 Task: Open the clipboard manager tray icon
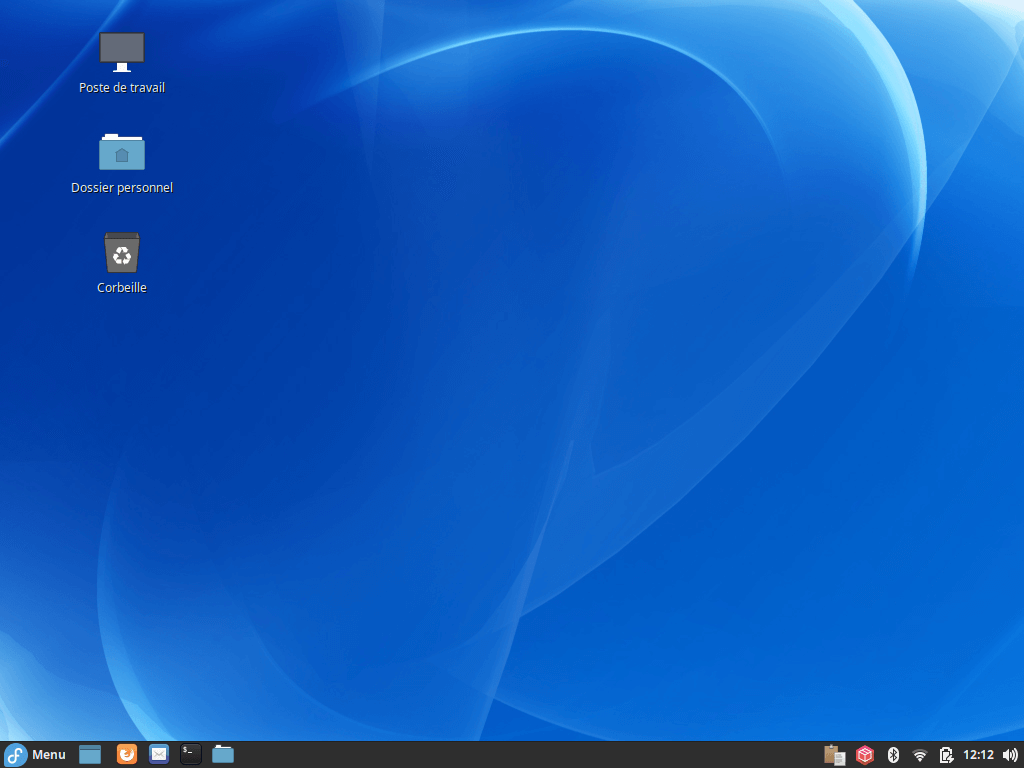pos(835,755)
